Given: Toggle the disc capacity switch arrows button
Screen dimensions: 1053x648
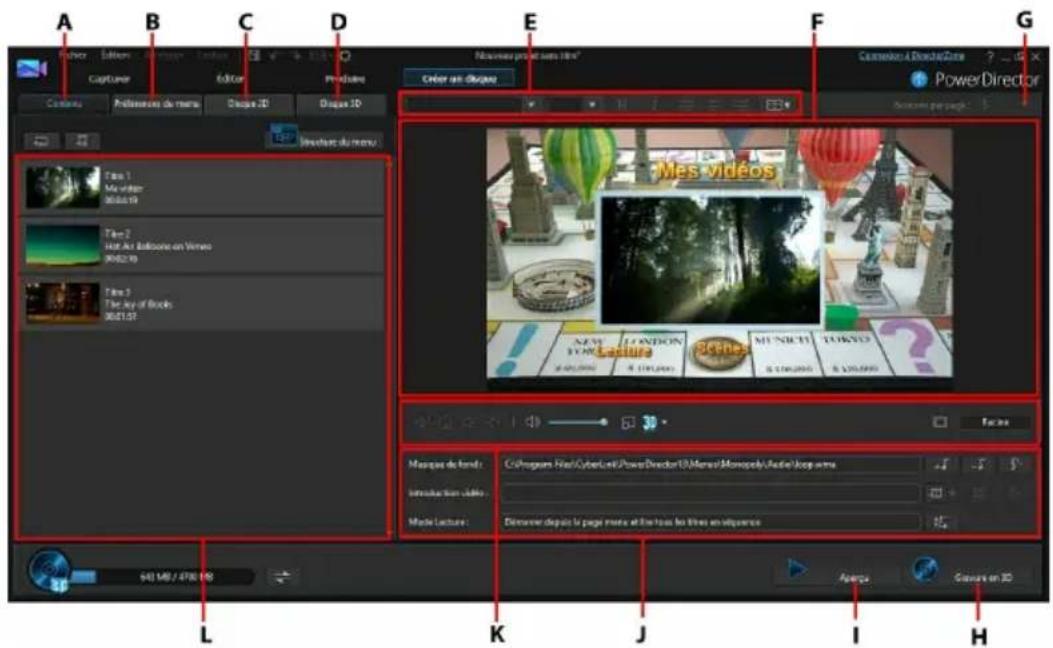Looking at the screenshot, I should (x=282, y=576).
